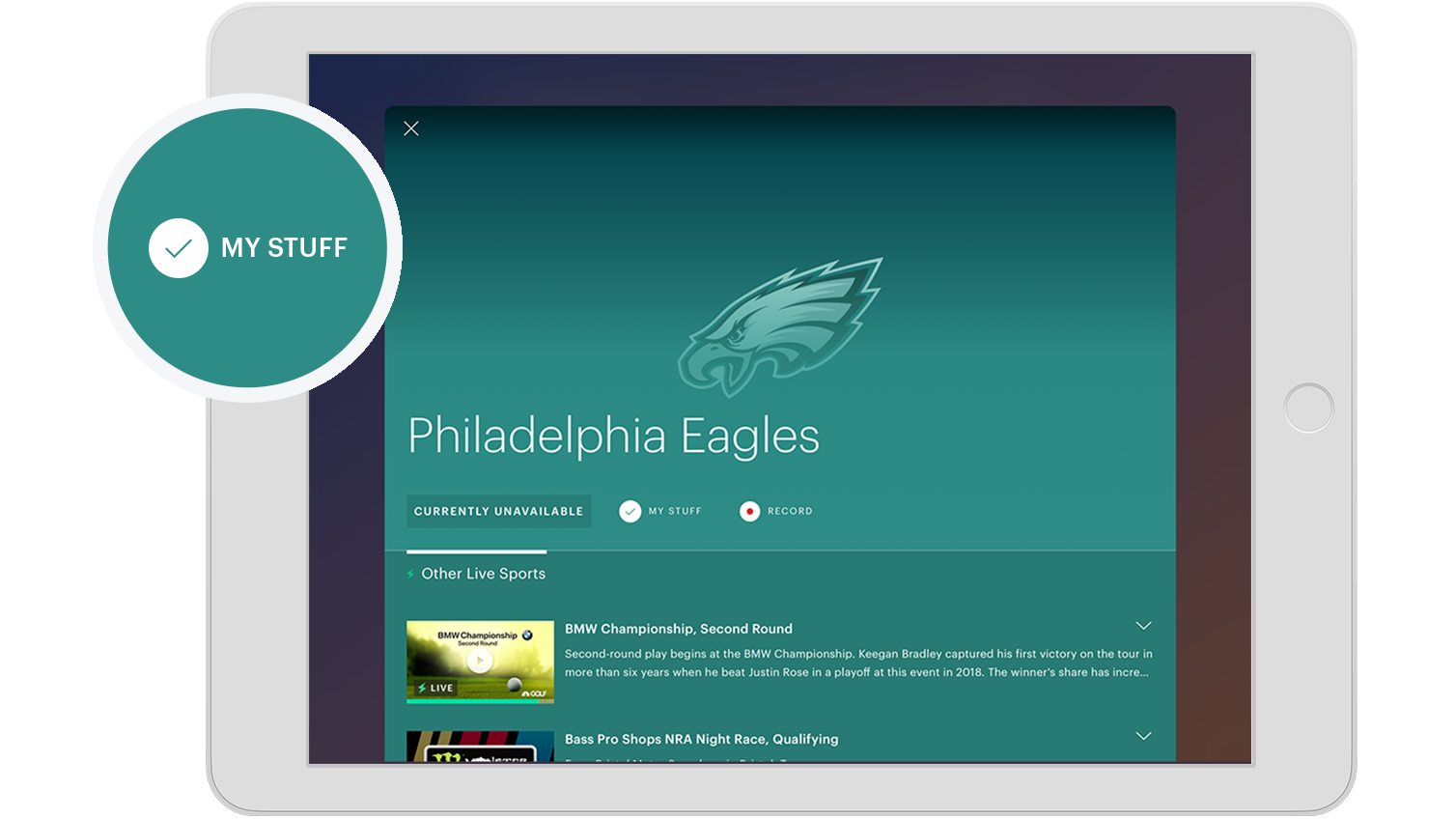Click the Philadelphia Eagles team logo
The height and width of the screenshot is (819, 1456).
780,326
